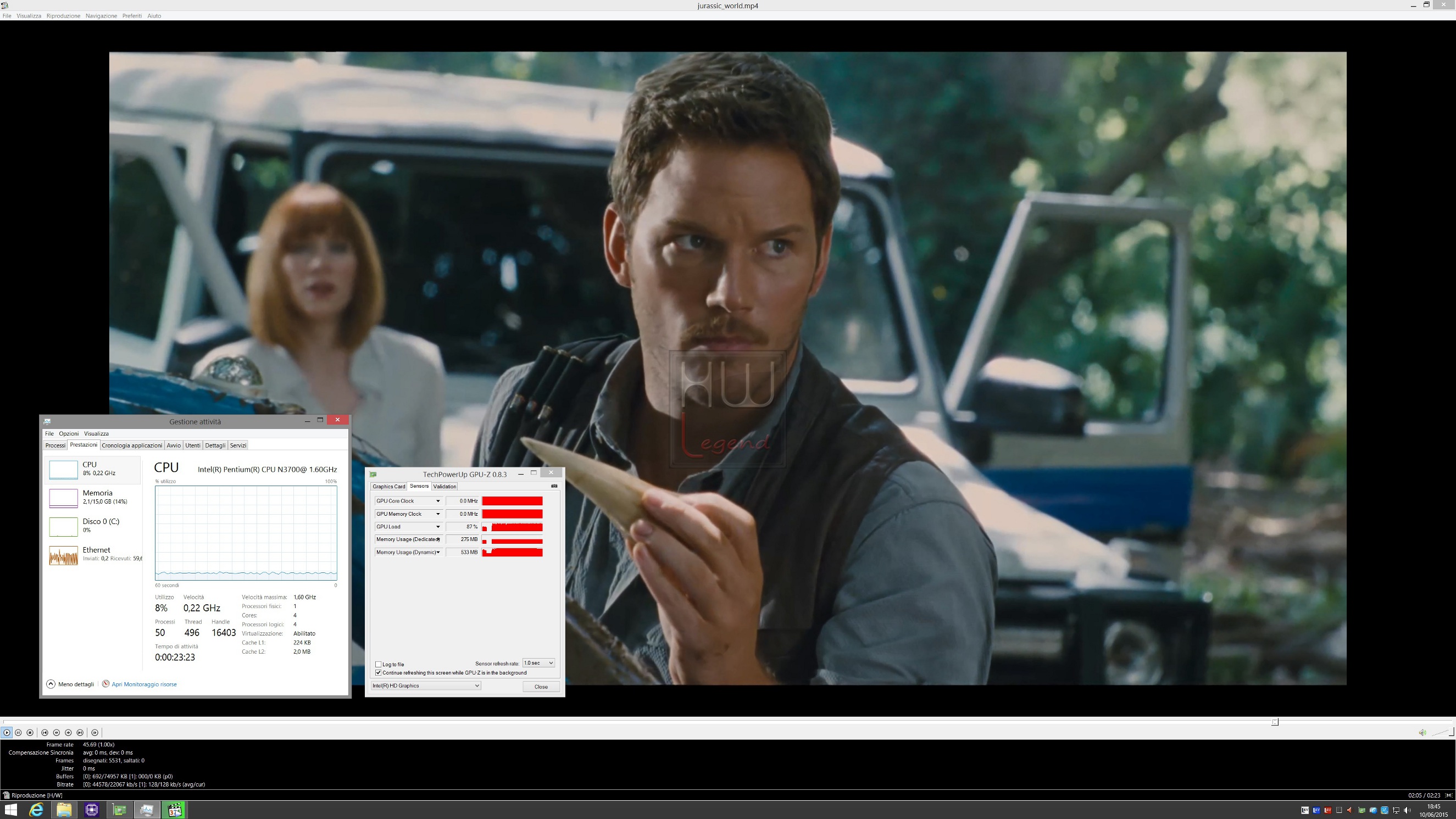The height and width of the screenshot is (819, 1456).
Task: Open the Preferiti menu
Action: 132,16
